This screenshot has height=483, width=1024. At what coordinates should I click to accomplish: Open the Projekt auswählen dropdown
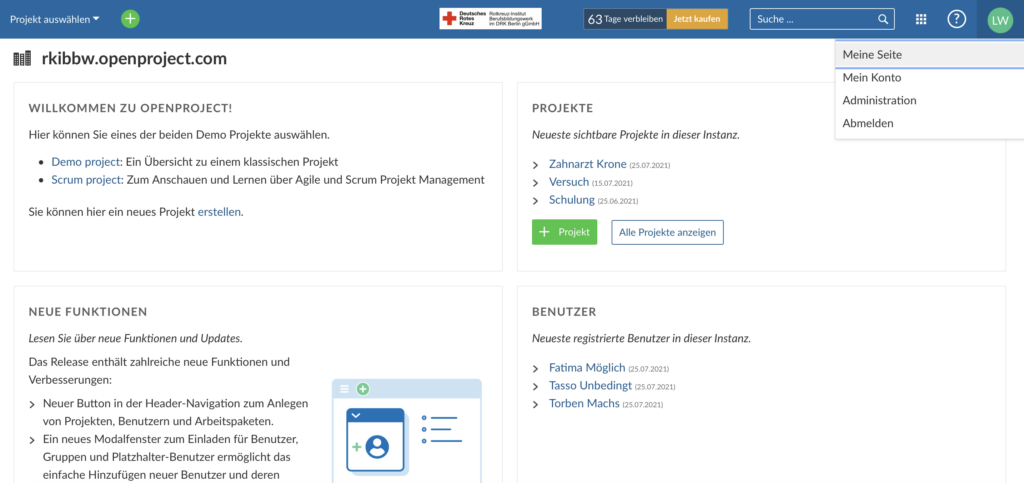(55, 19)
